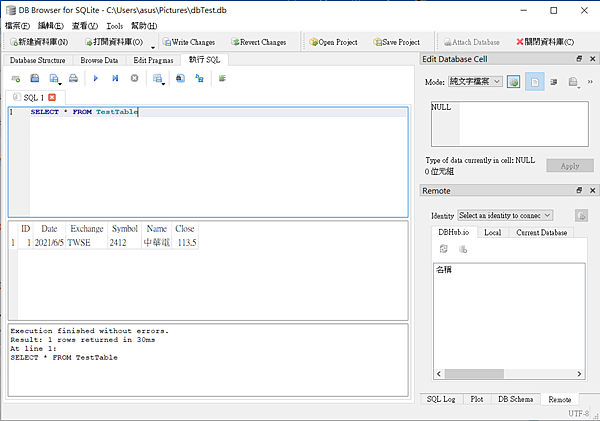Click the indent/format icon in Edit Cell
This screenshot has height=421, width=600.
(x=554, y=82)
